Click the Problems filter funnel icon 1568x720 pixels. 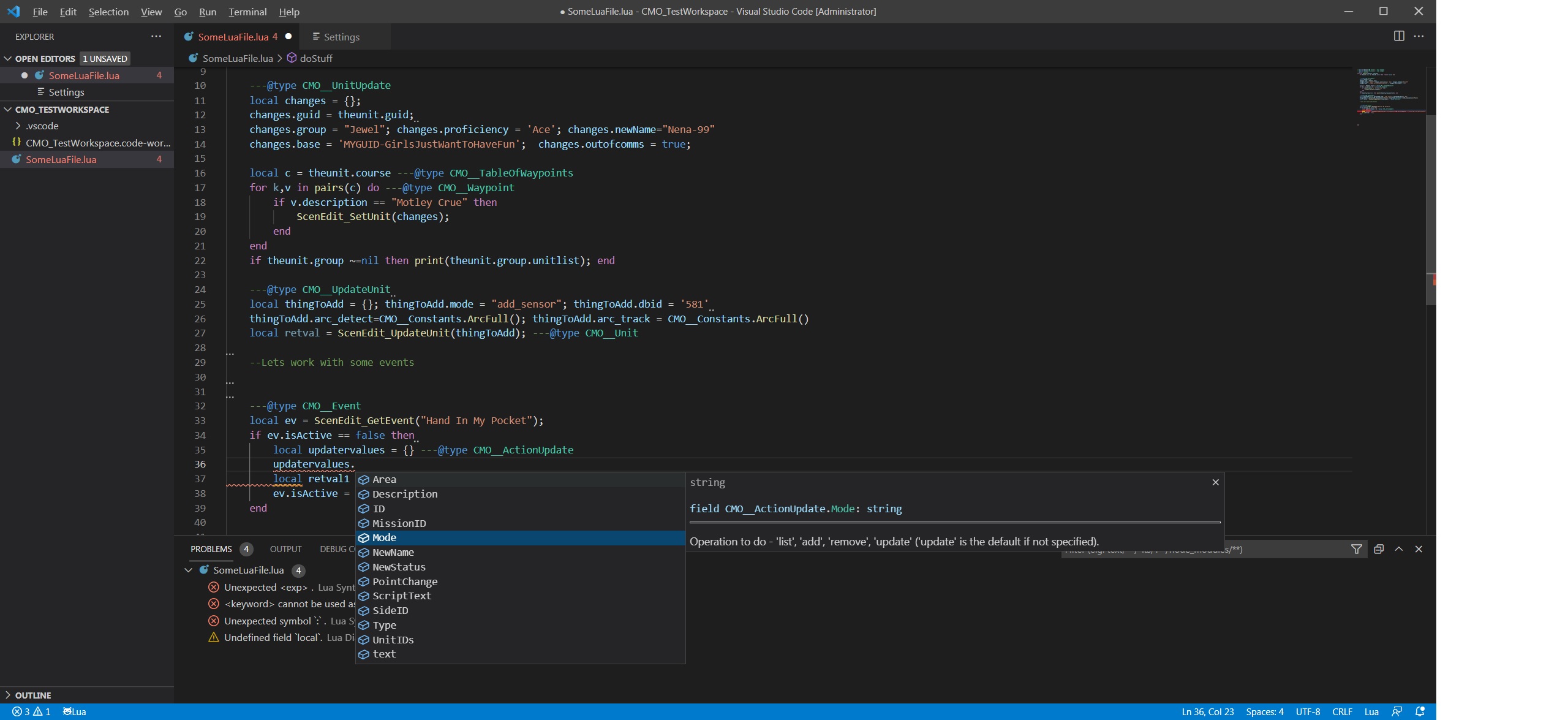[1356, 549]
